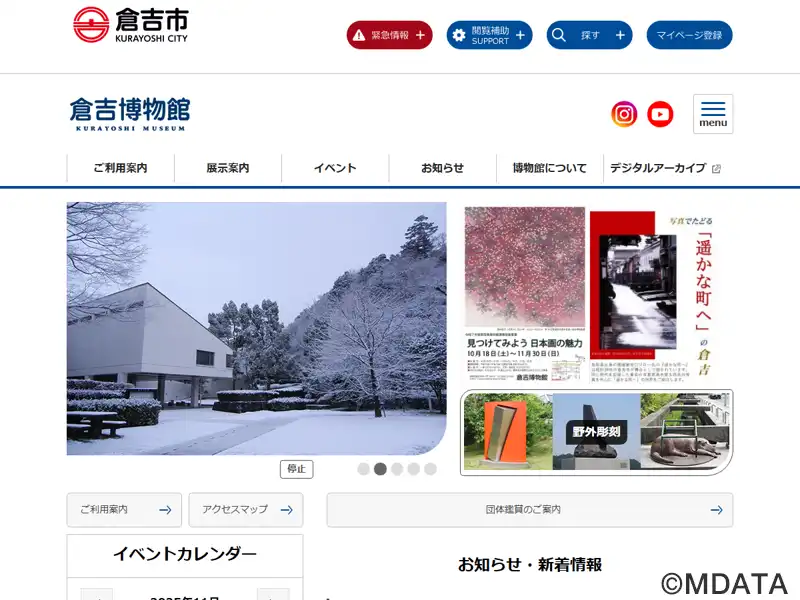Open the YouTube icon link

(660, 114)
